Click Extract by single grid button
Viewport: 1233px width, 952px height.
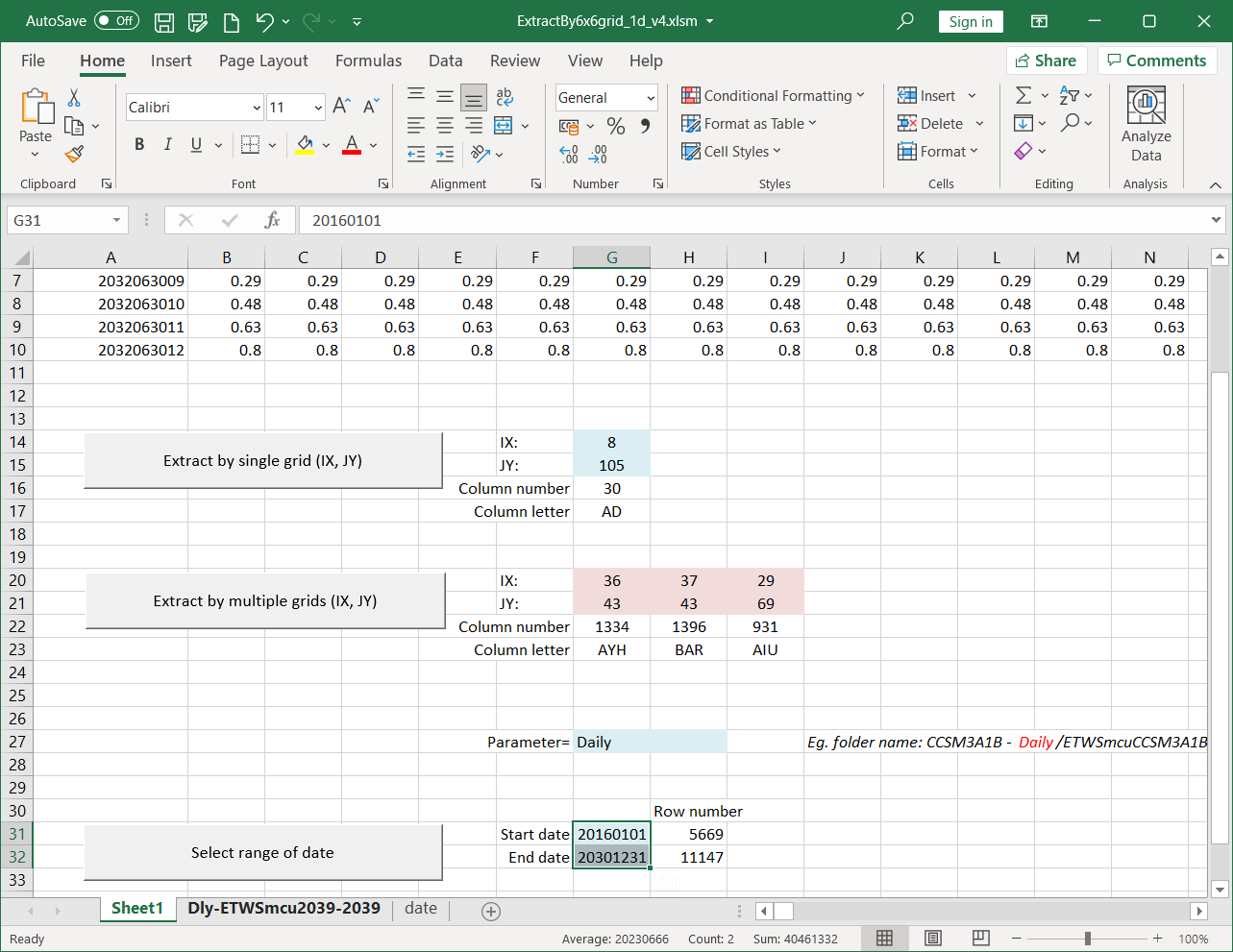pos(263,461)
